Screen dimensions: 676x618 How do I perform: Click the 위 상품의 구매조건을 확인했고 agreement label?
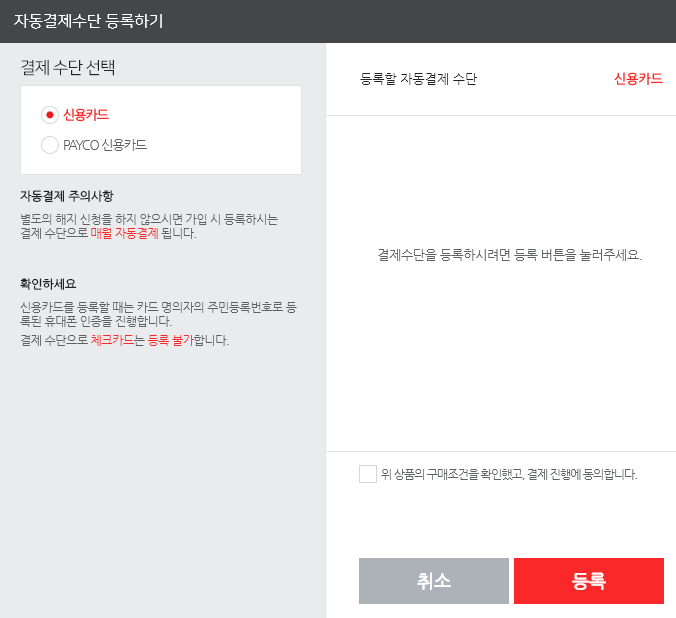(x=509, y=474)
